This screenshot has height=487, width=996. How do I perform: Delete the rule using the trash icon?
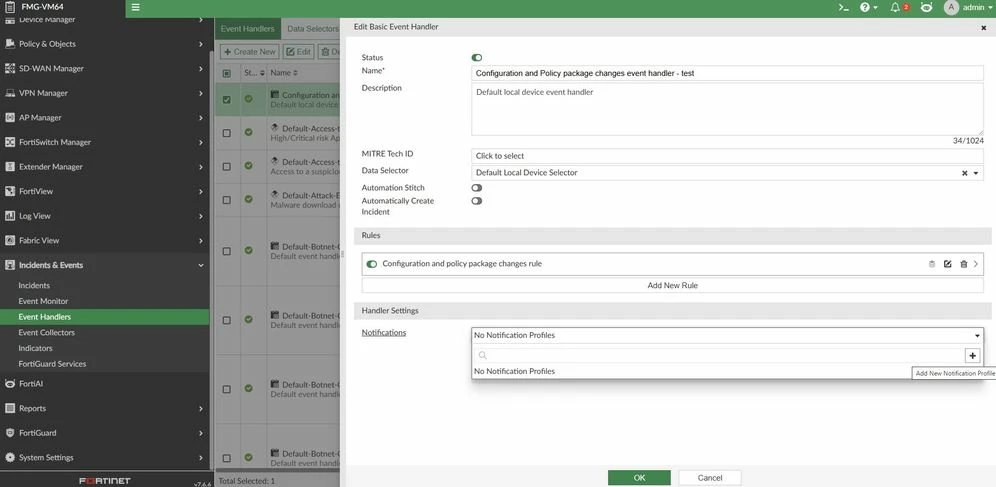tap(964, 264)
